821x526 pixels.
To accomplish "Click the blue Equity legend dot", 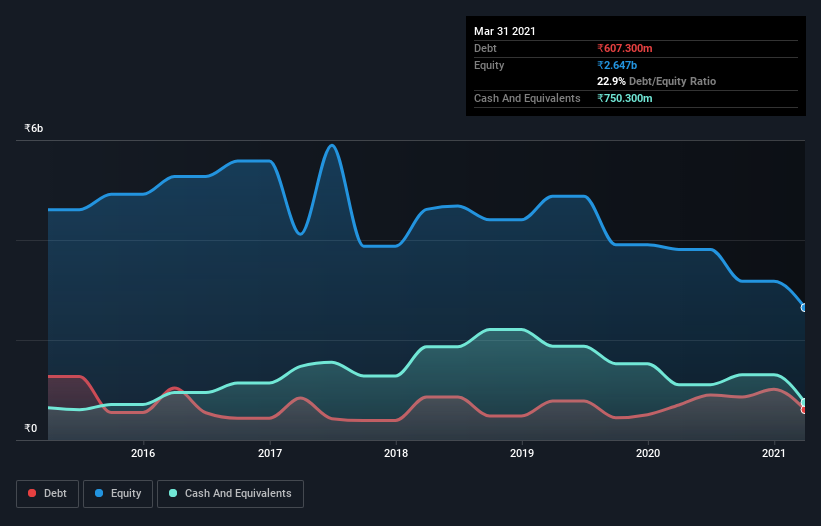I will coord(101,494).
